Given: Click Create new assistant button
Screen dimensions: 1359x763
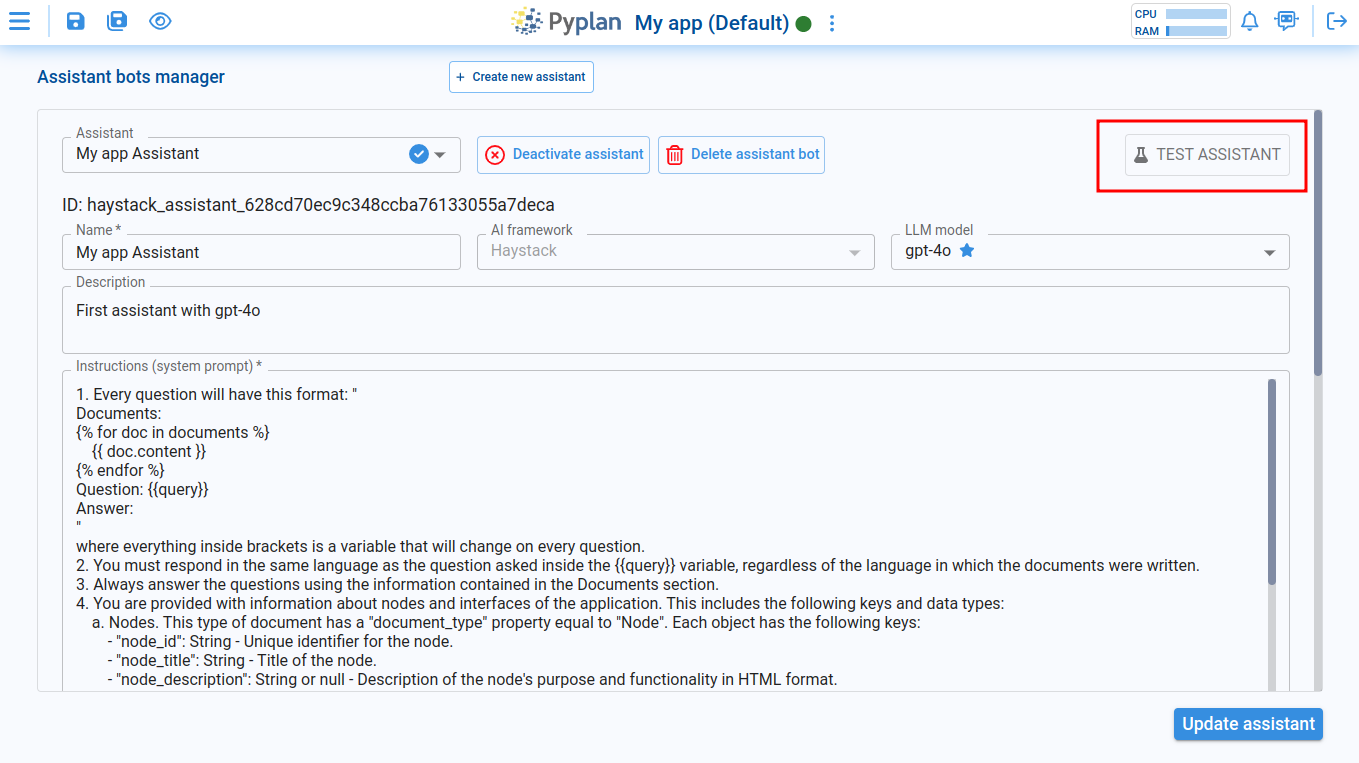Looking at the screenshot, I should [x=521, y=77].
